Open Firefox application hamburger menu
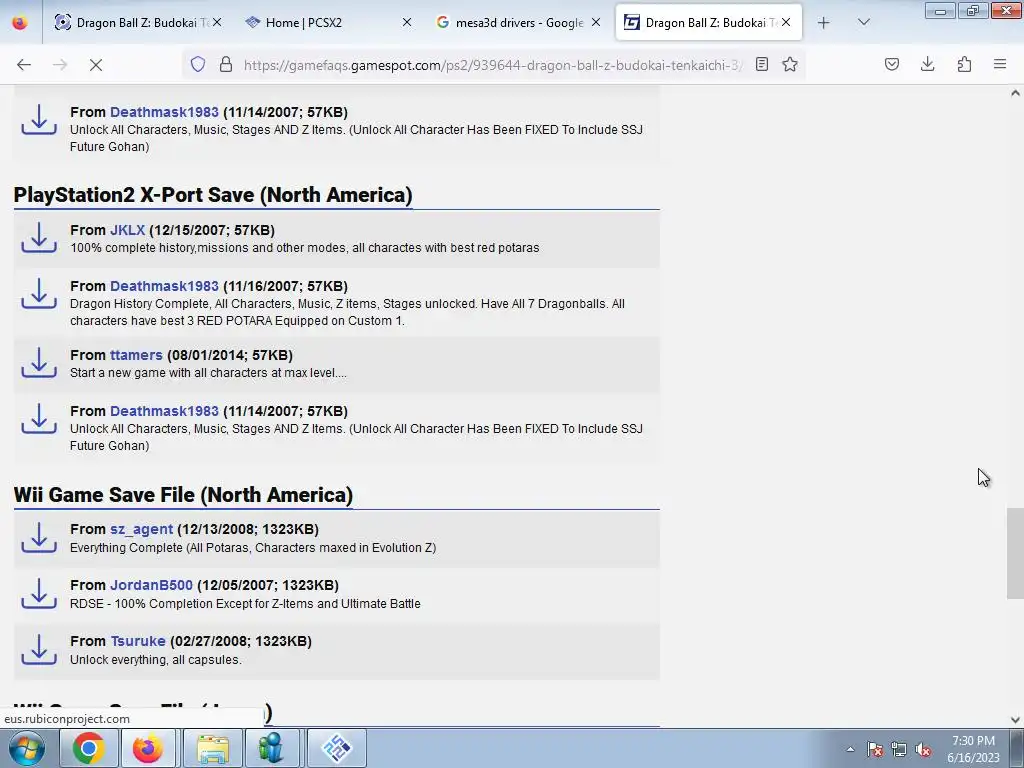The width and height of the screenshot is (1024, 768). pos(1000,64)
